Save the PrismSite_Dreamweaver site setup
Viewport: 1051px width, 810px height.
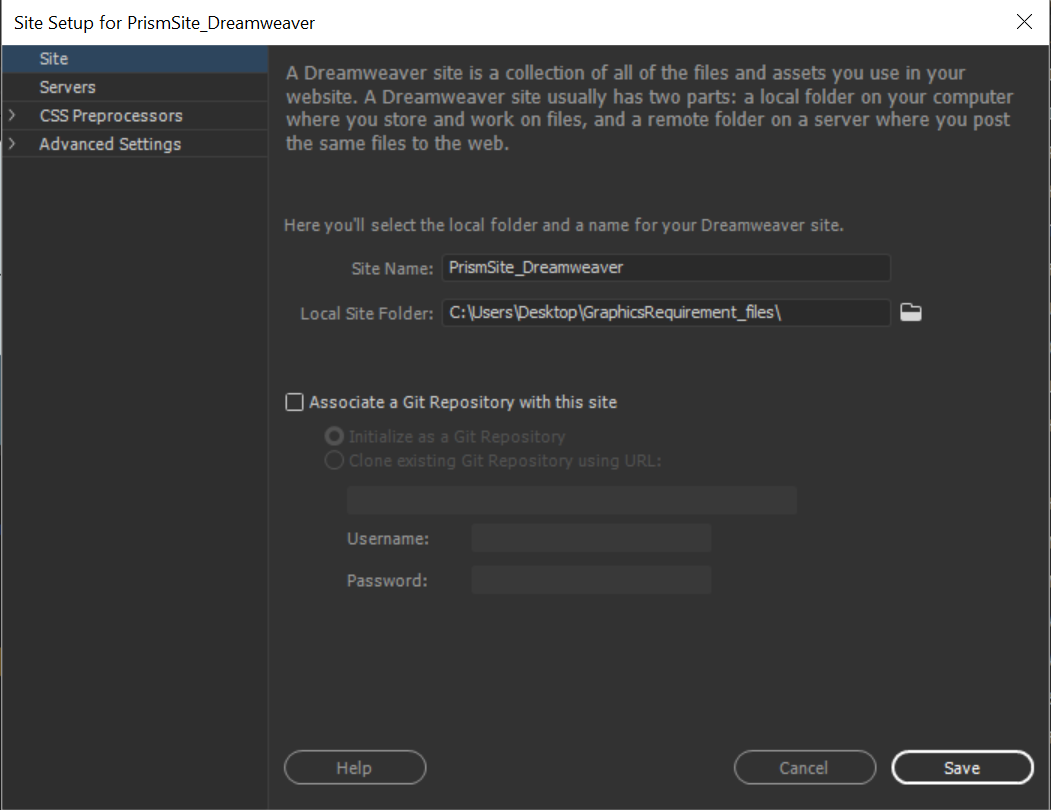tap(961, 767)
